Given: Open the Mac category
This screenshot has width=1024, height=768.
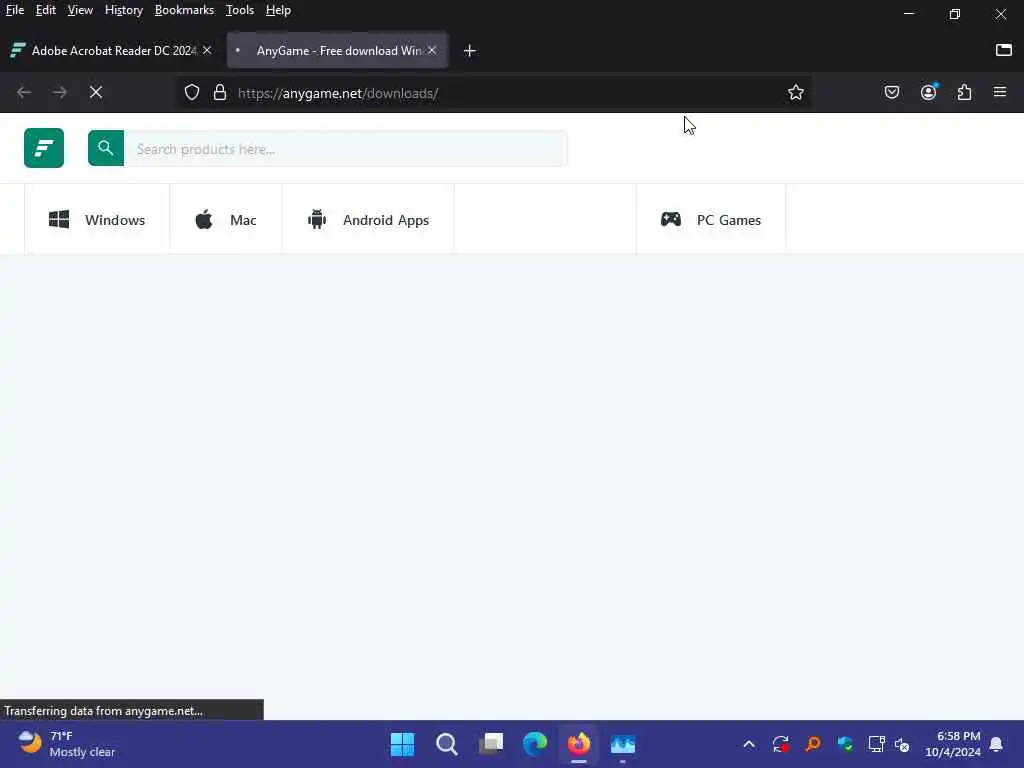Looking at the screenshot, I should pyautogui.click(x=225, y=219).
